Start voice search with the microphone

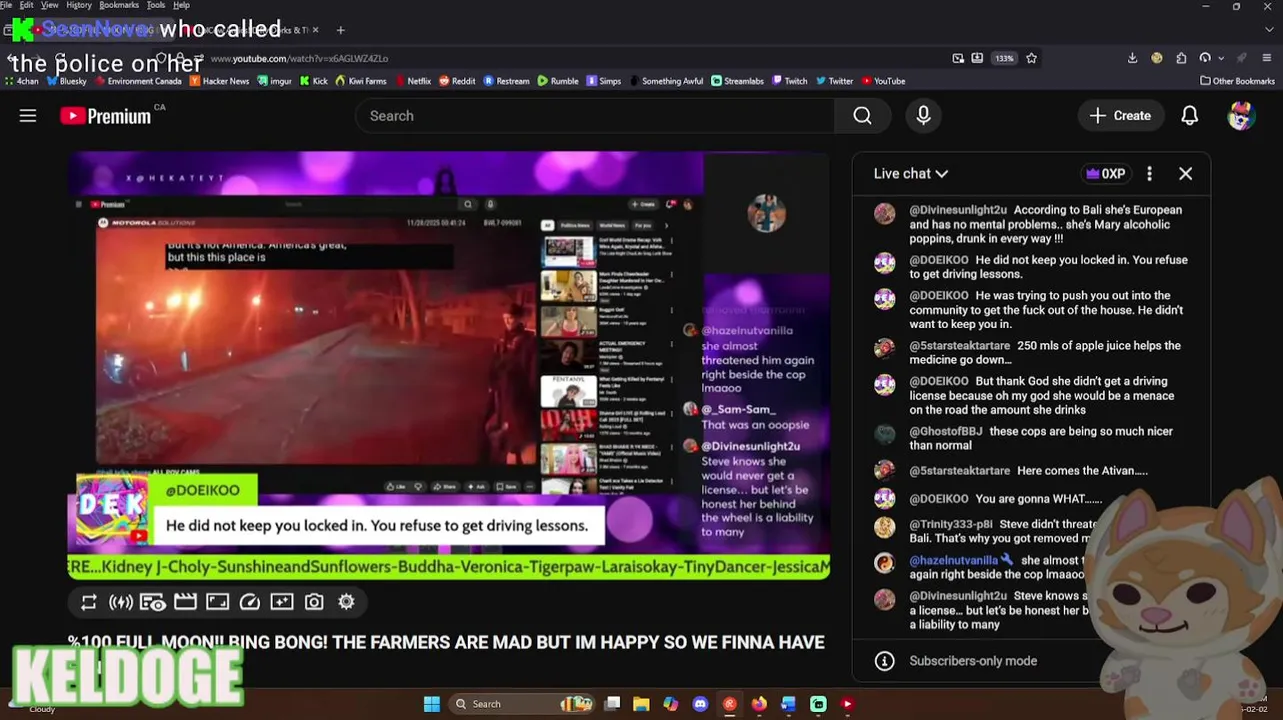(923, 116)
